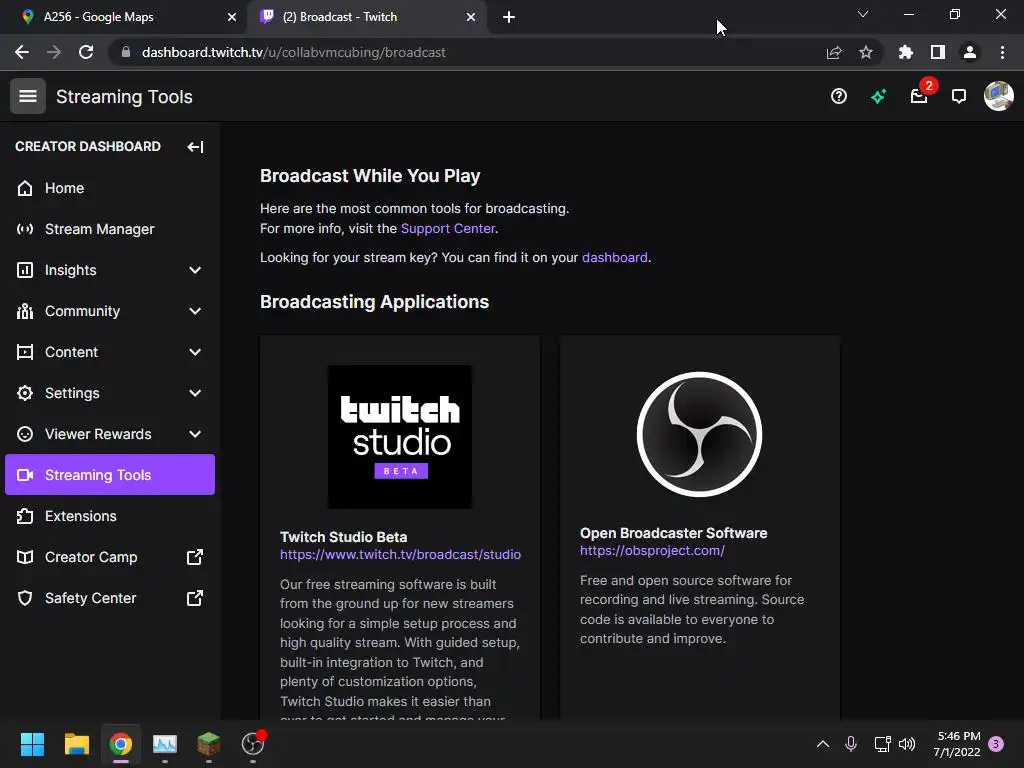Click the Open Broadcaster Software title
This screenshot has width=1024, height=768.
tap(673, 533)
